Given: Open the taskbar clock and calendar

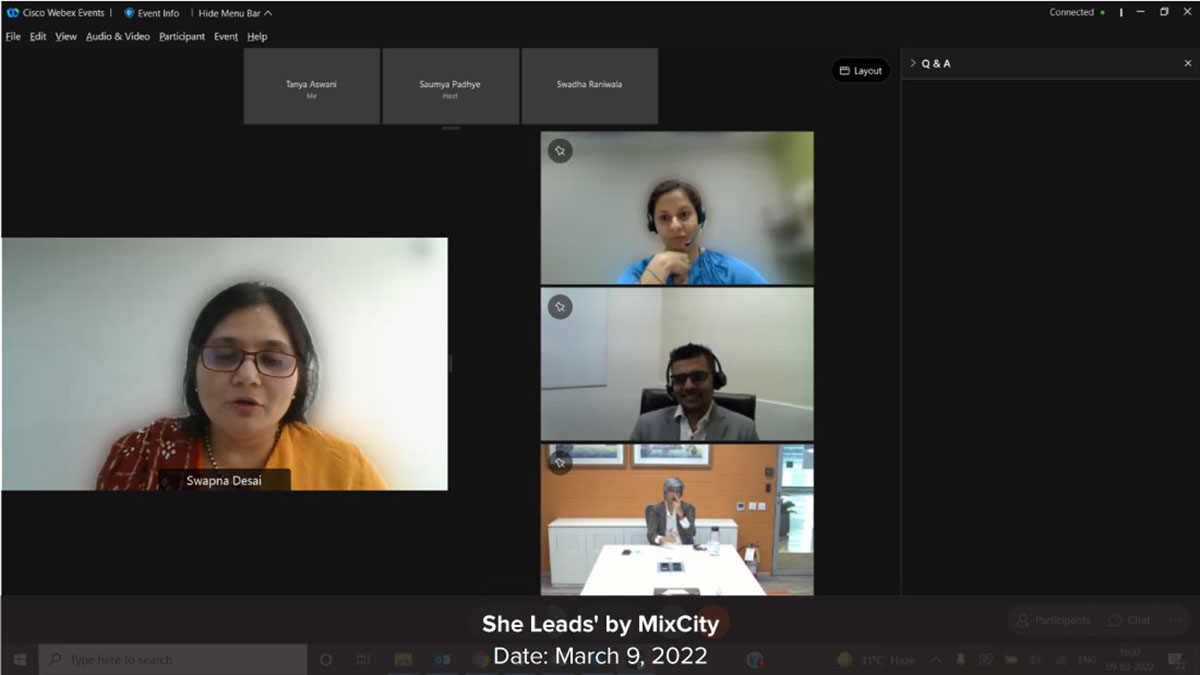Looking at the screenshot, I should [1130, 660].
